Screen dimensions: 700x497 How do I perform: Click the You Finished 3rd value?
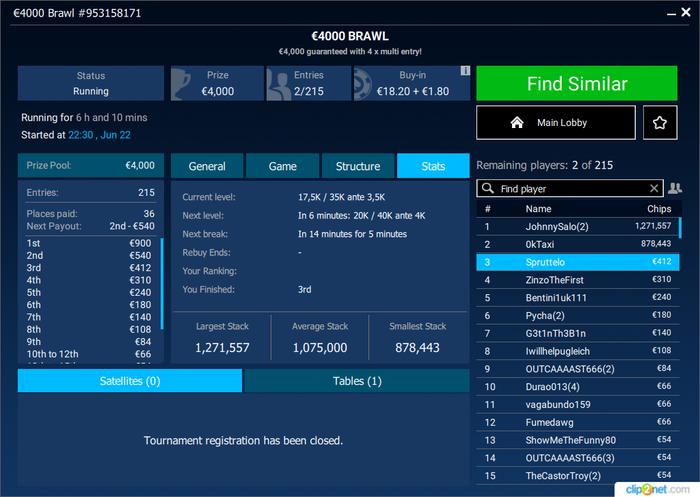coord(304,289)
